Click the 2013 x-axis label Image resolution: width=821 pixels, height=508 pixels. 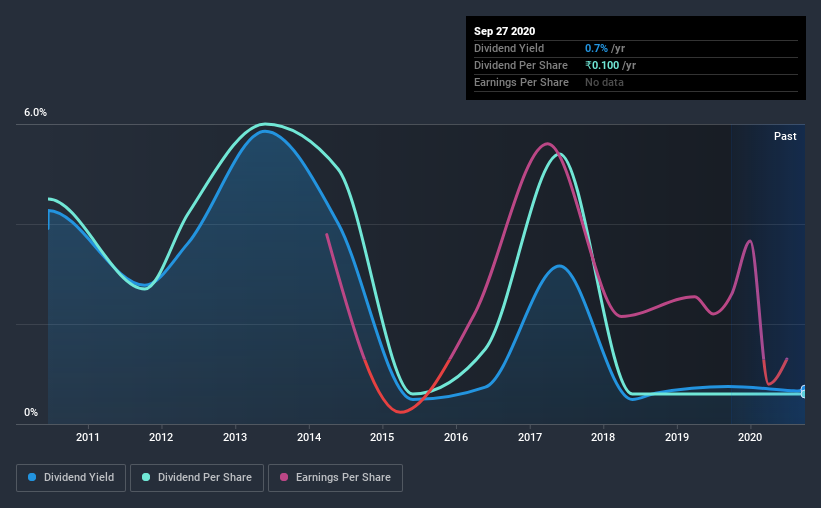pyautogui.click(x=235, y=437)
